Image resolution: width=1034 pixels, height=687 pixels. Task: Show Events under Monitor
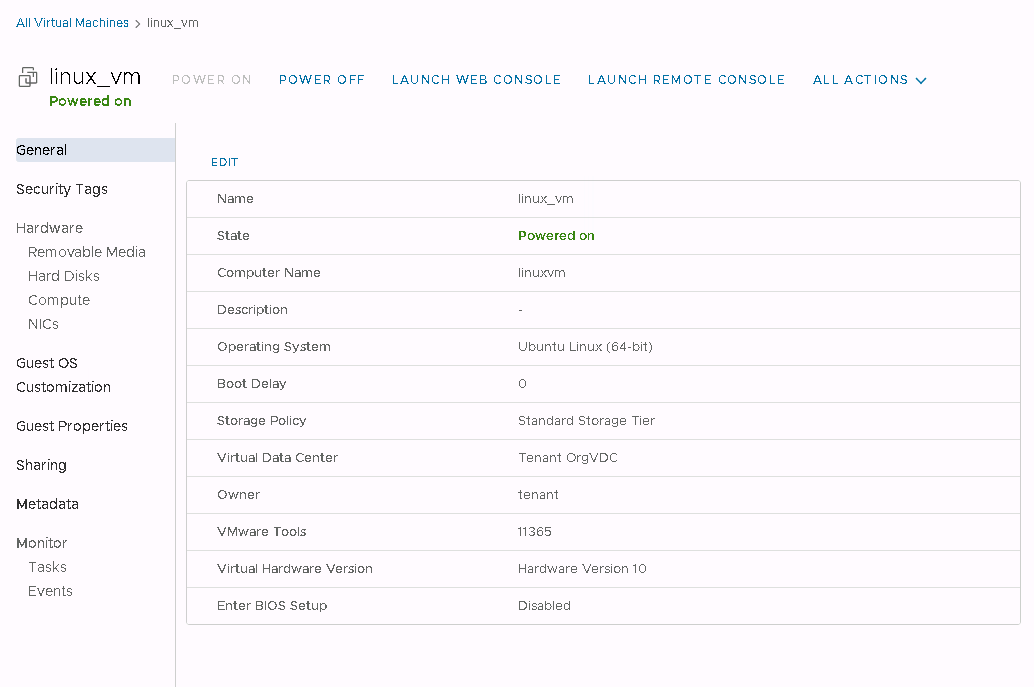50,591
